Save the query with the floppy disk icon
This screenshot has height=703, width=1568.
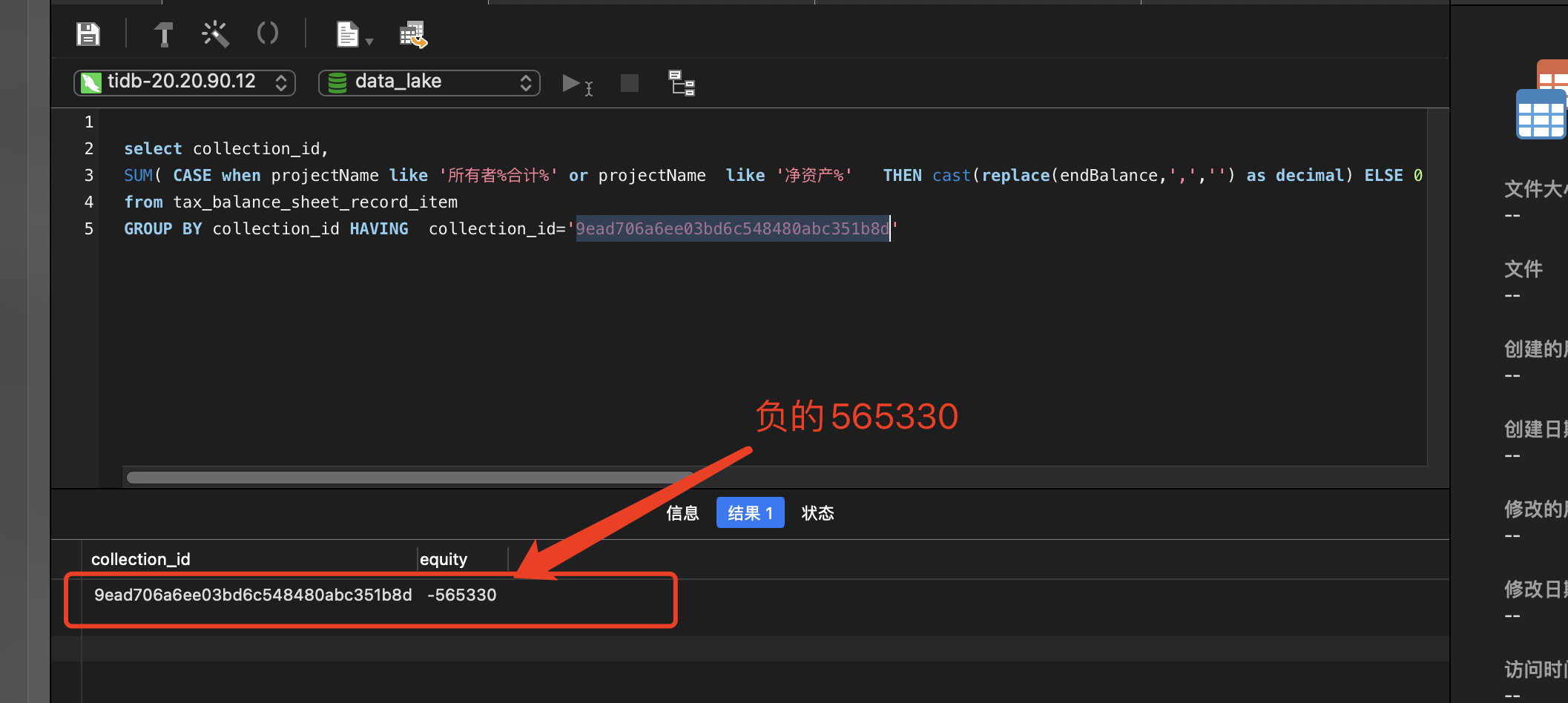point(88,34)
